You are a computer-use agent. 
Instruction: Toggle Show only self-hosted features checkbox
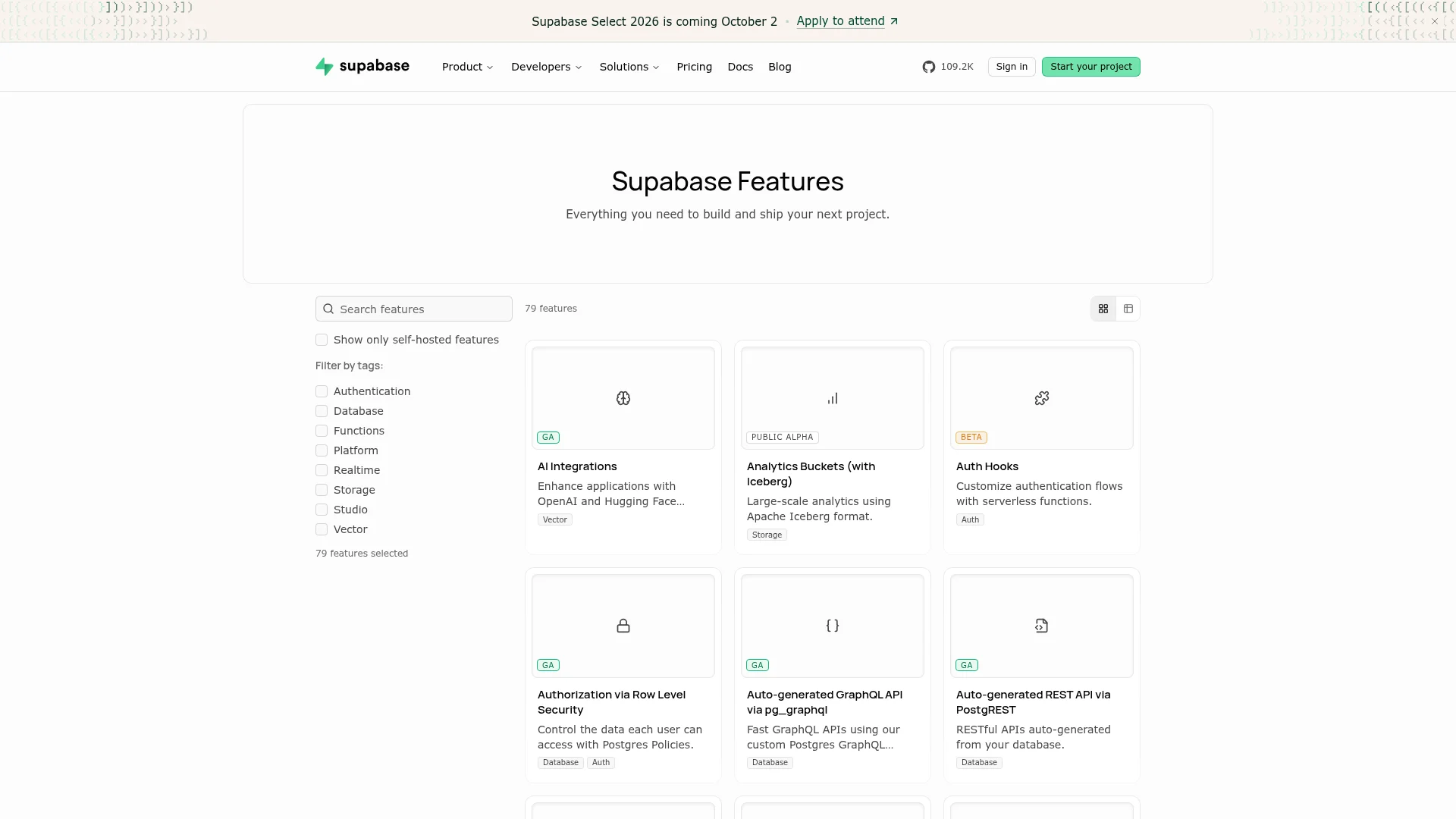point(322,340)
